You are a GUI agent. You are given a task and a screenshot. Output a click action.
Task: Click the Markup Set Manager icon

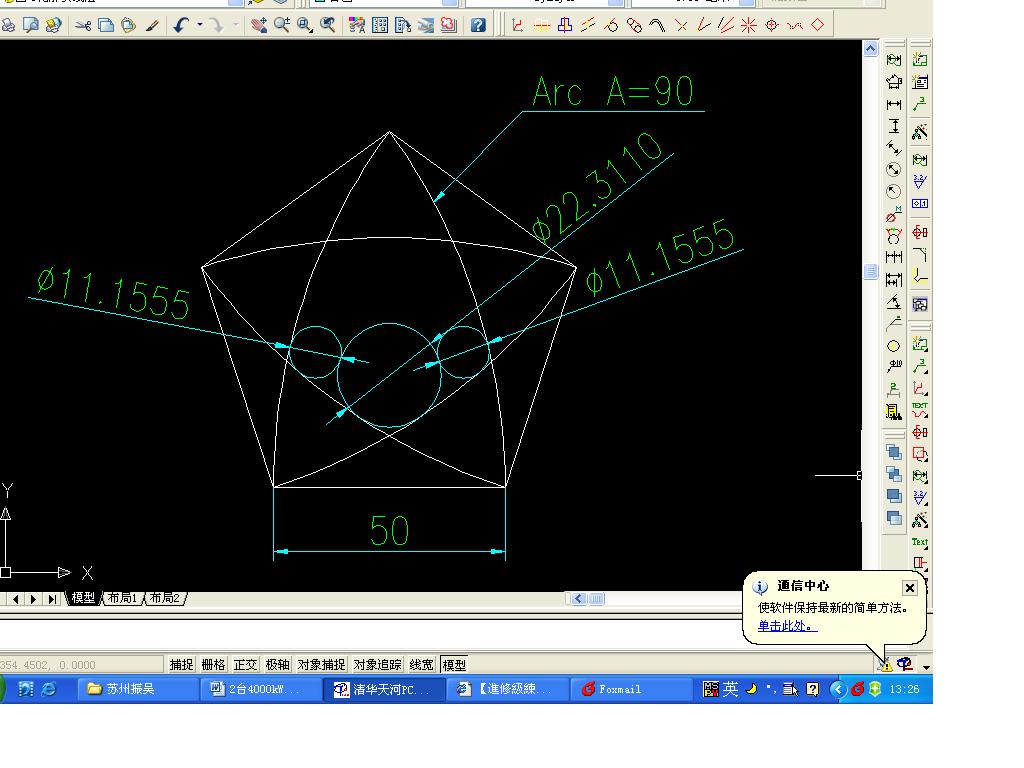coord(449,25)
